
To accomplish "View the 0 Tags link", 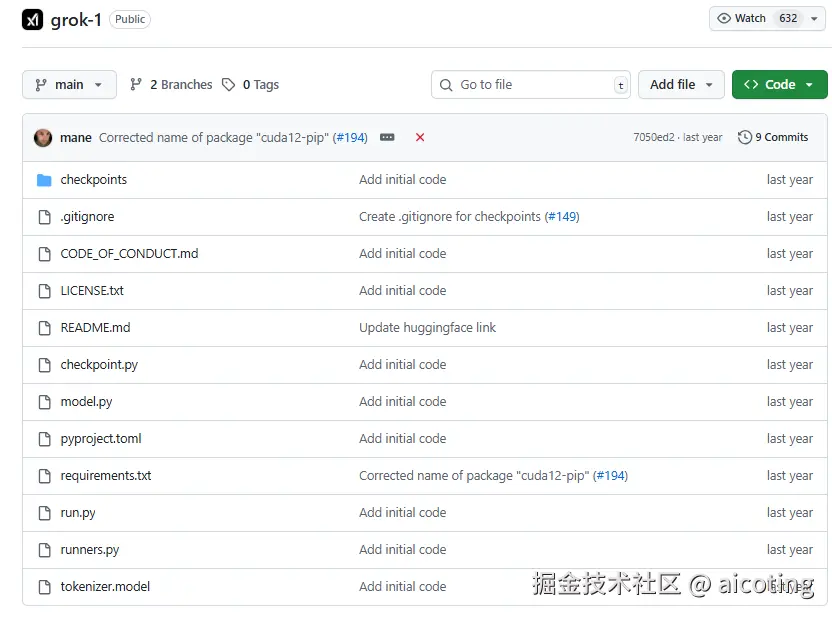I will coord(250,85).
